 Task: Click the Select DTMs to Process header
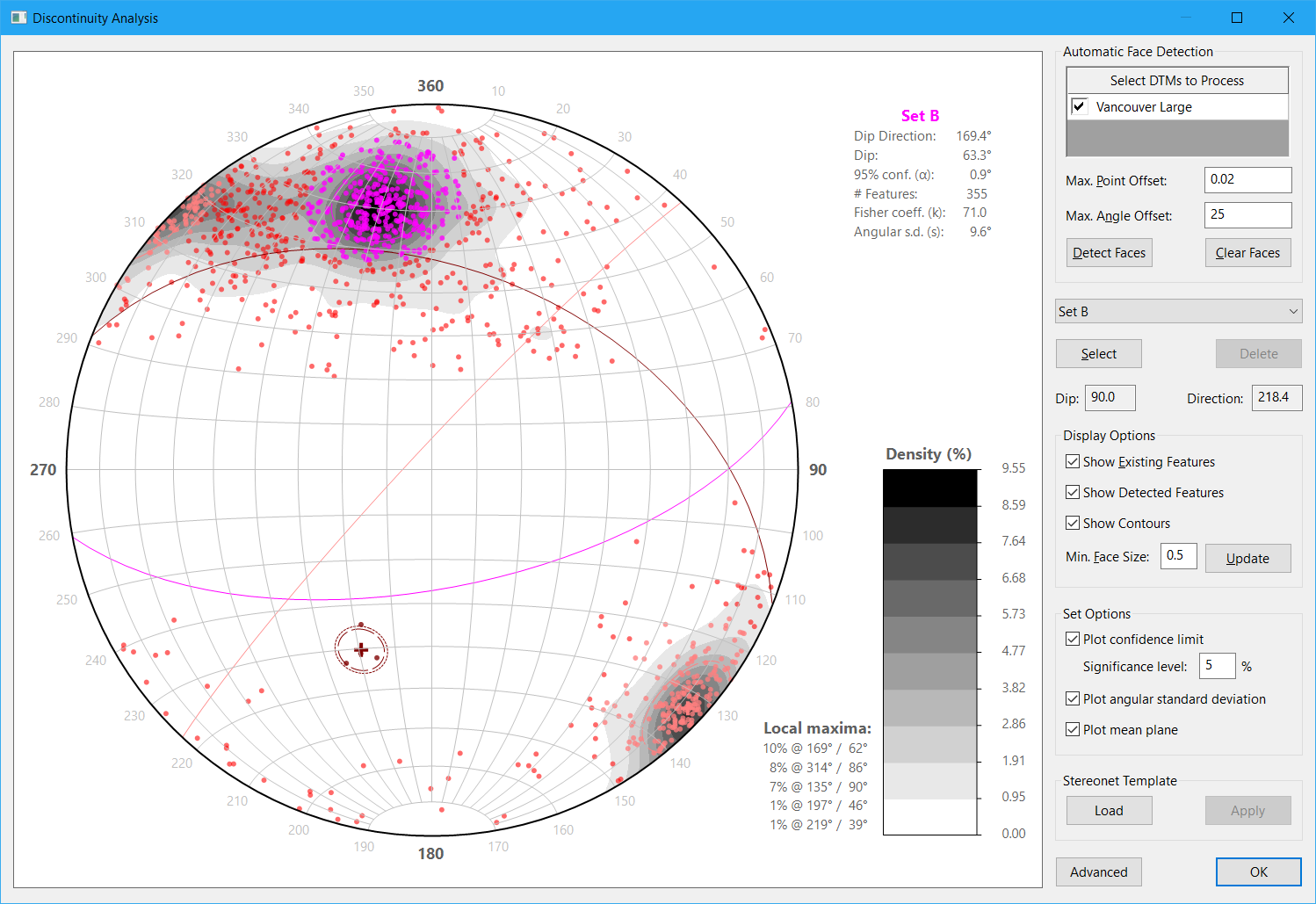tap(1177, 80)
